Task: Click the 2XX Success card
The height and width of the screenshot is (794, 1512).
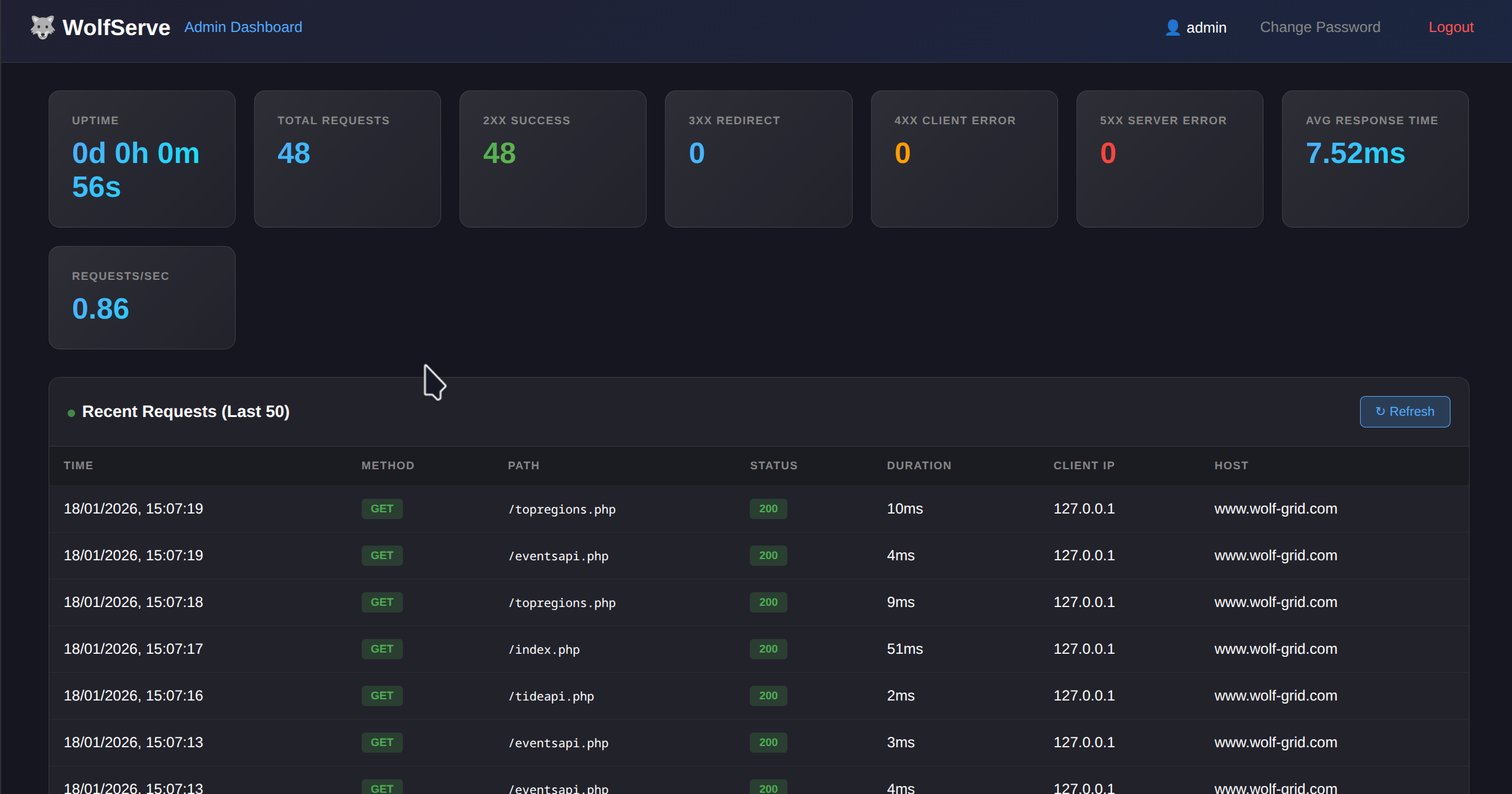Action: tap(552, 159)
